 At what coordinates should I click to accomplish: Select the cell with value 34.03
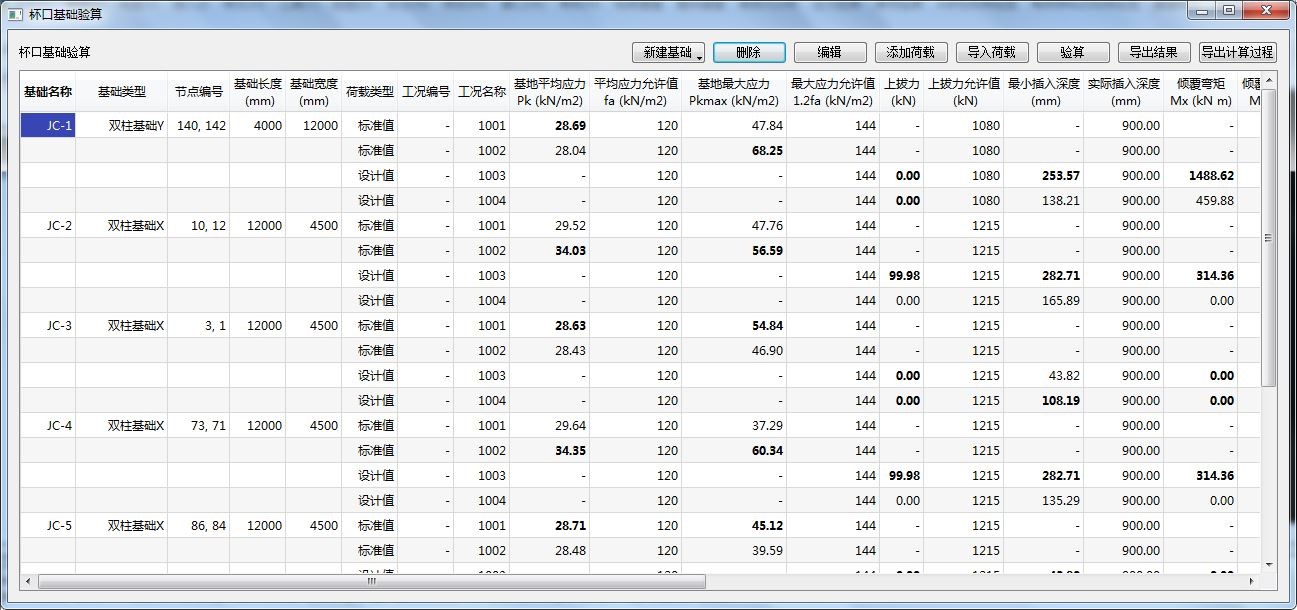549,251
